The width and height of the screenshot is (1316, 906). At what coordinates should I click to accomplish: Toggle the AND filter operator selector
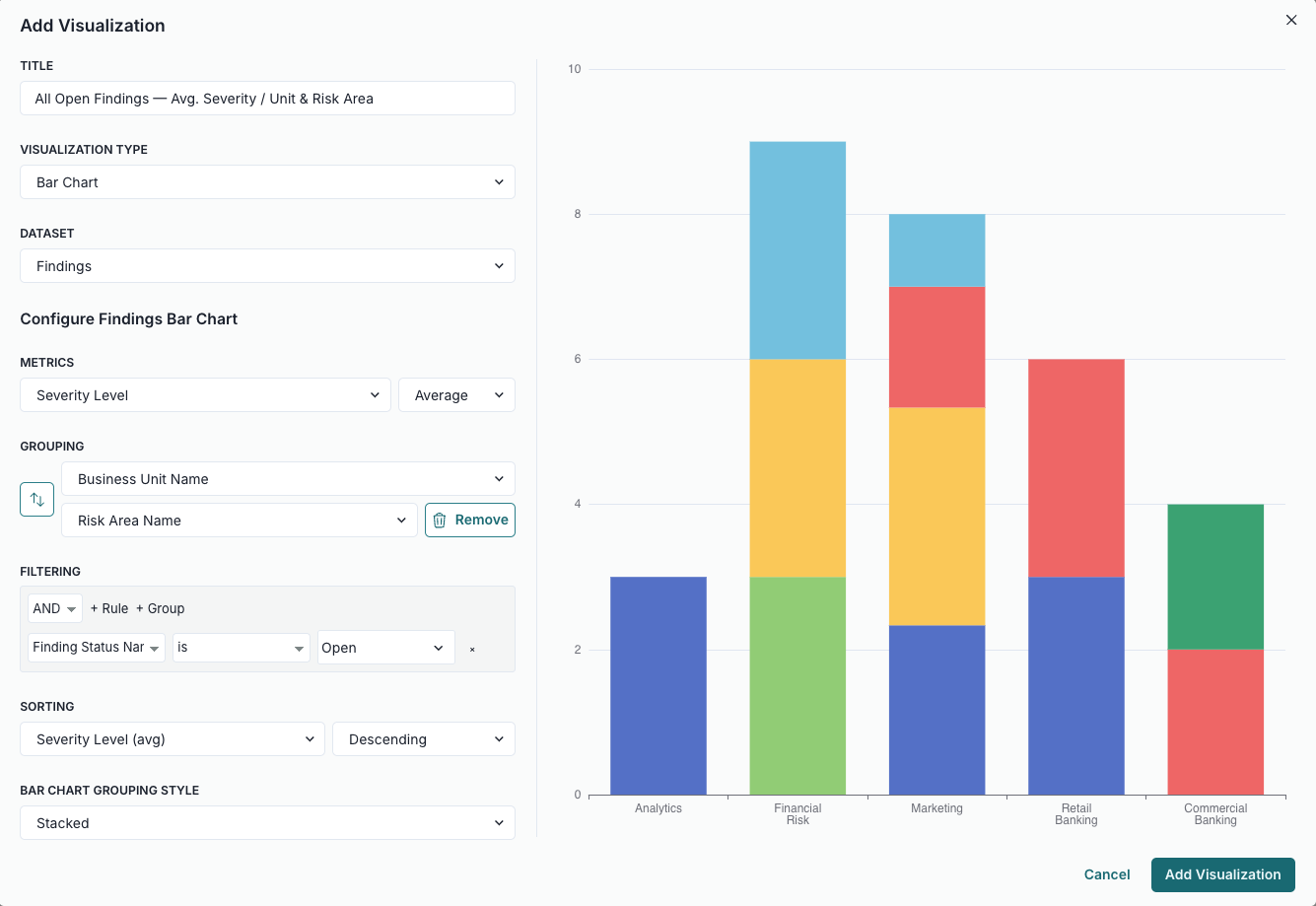[54, 609]
